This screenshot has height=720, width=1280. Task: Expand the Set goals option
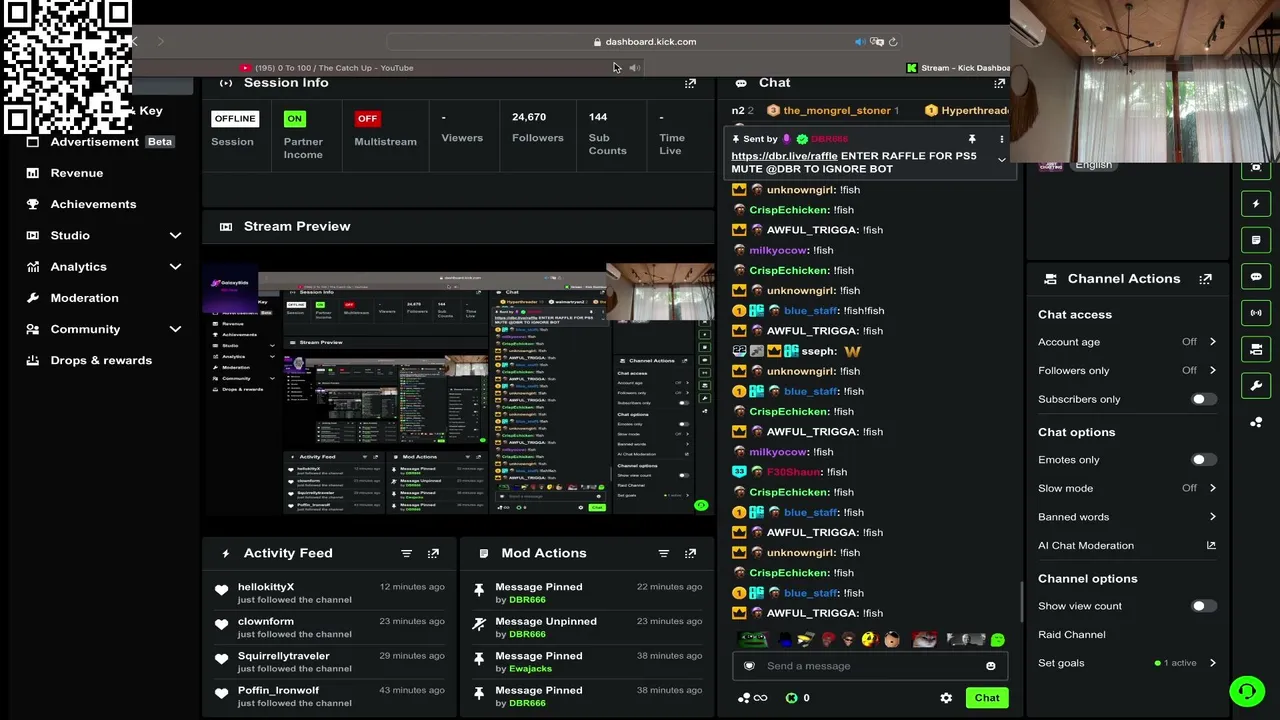[1212, 663]
